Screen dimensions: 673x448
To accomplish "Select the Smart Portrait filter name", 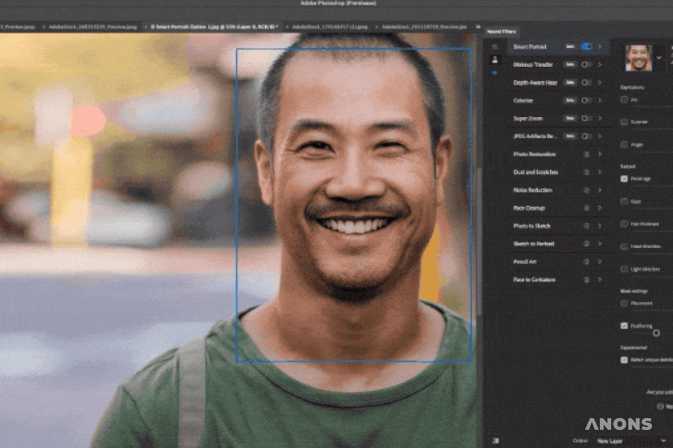I will point(530,46).
